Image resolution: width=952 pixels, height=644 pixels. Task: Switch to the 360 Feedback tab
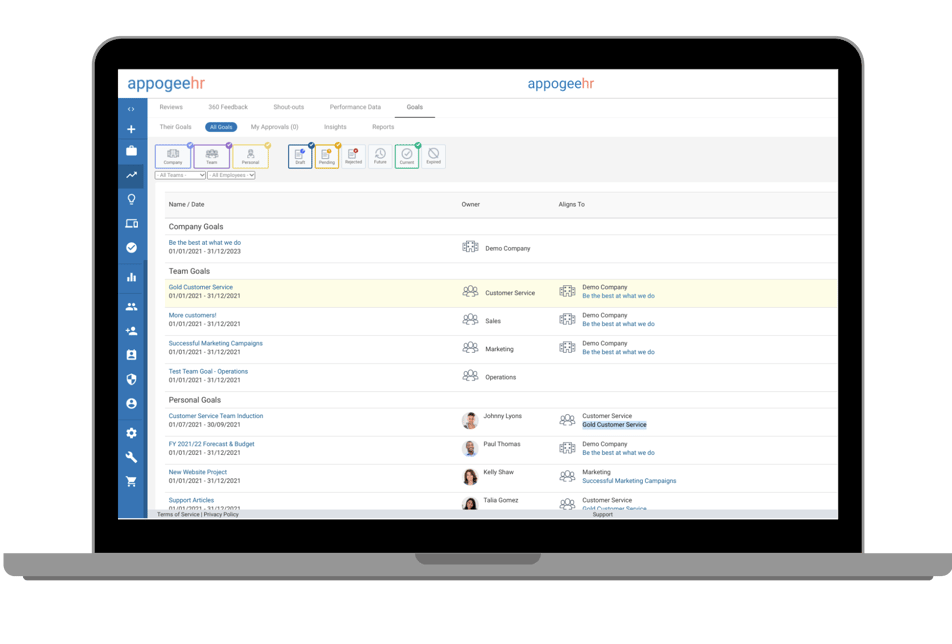[x=228, y=107]
